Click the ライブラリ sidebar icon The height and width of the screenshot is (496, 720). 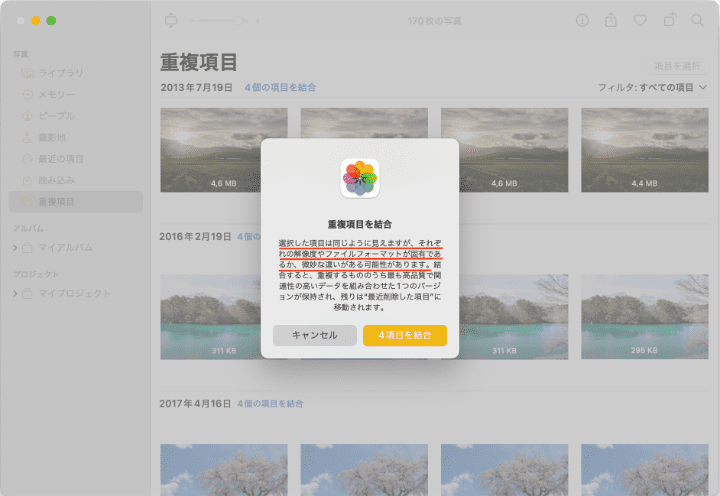(28, 73)
